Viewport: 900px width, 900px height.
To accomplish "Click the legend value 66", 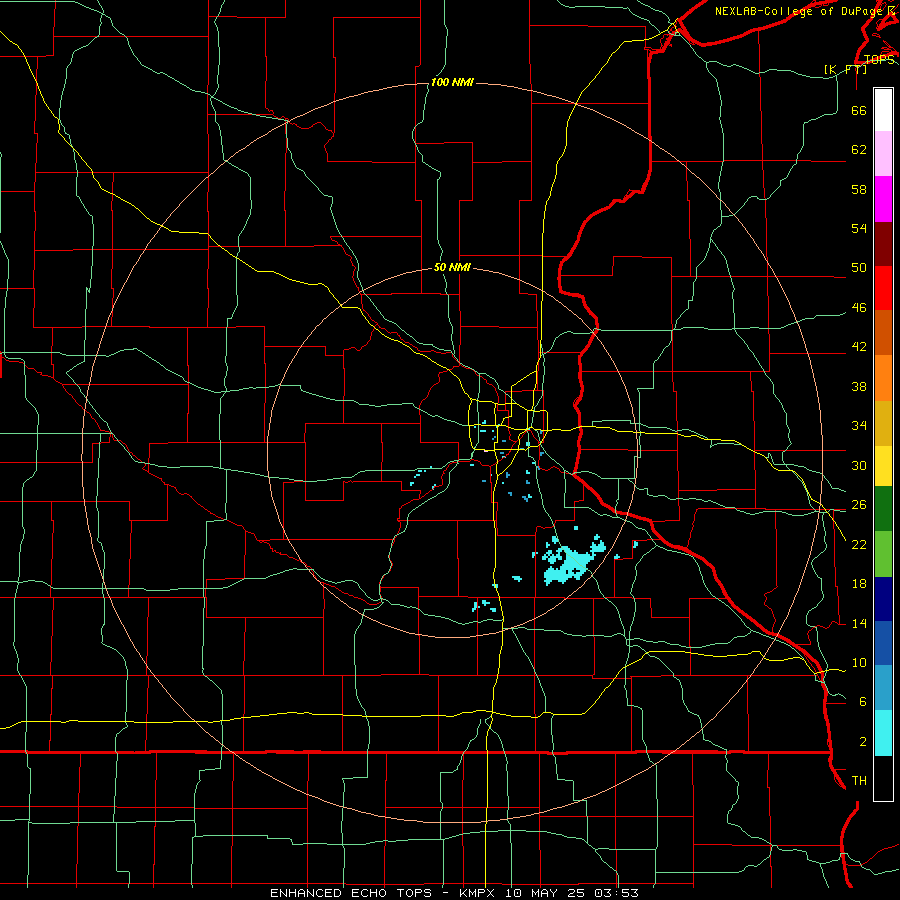I will [x=859, y=111].
